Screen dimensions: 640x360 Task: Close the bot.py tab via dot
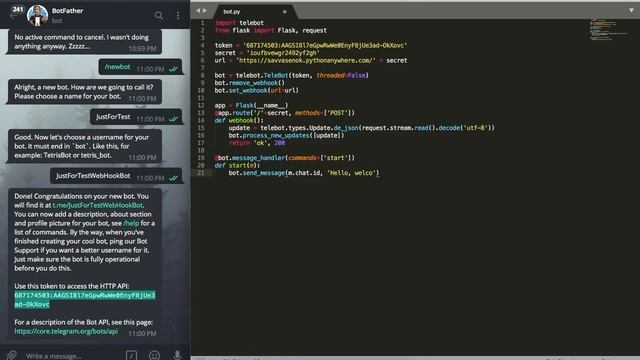[284, 12]
